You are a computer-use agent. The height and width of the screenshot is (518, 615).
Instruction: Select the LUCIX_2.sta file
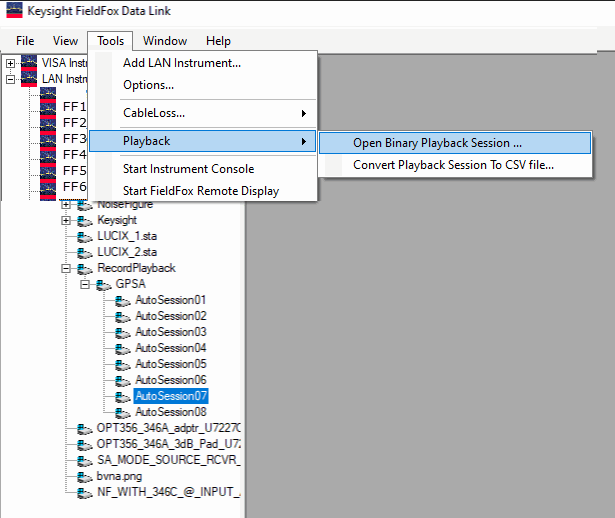point(127,252)
